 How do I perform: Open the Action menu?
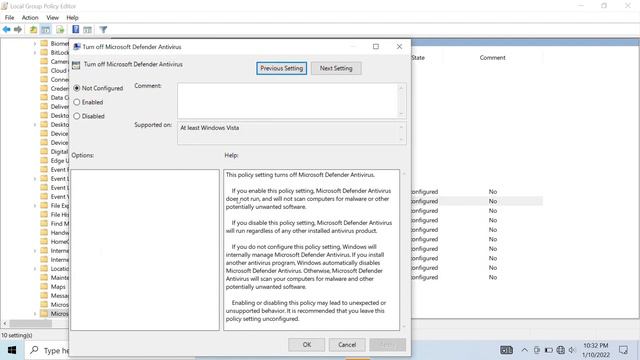coord(30,18)
